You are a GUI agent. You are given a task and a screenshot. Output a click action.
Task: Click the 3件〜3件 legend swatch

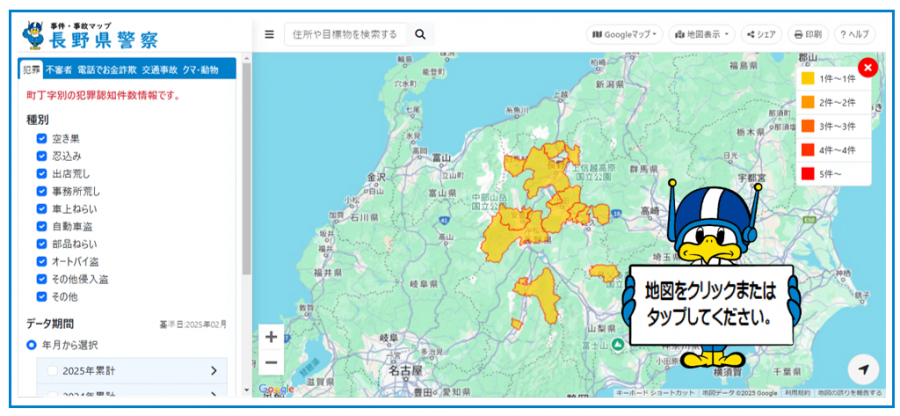[x=808, y=126]
